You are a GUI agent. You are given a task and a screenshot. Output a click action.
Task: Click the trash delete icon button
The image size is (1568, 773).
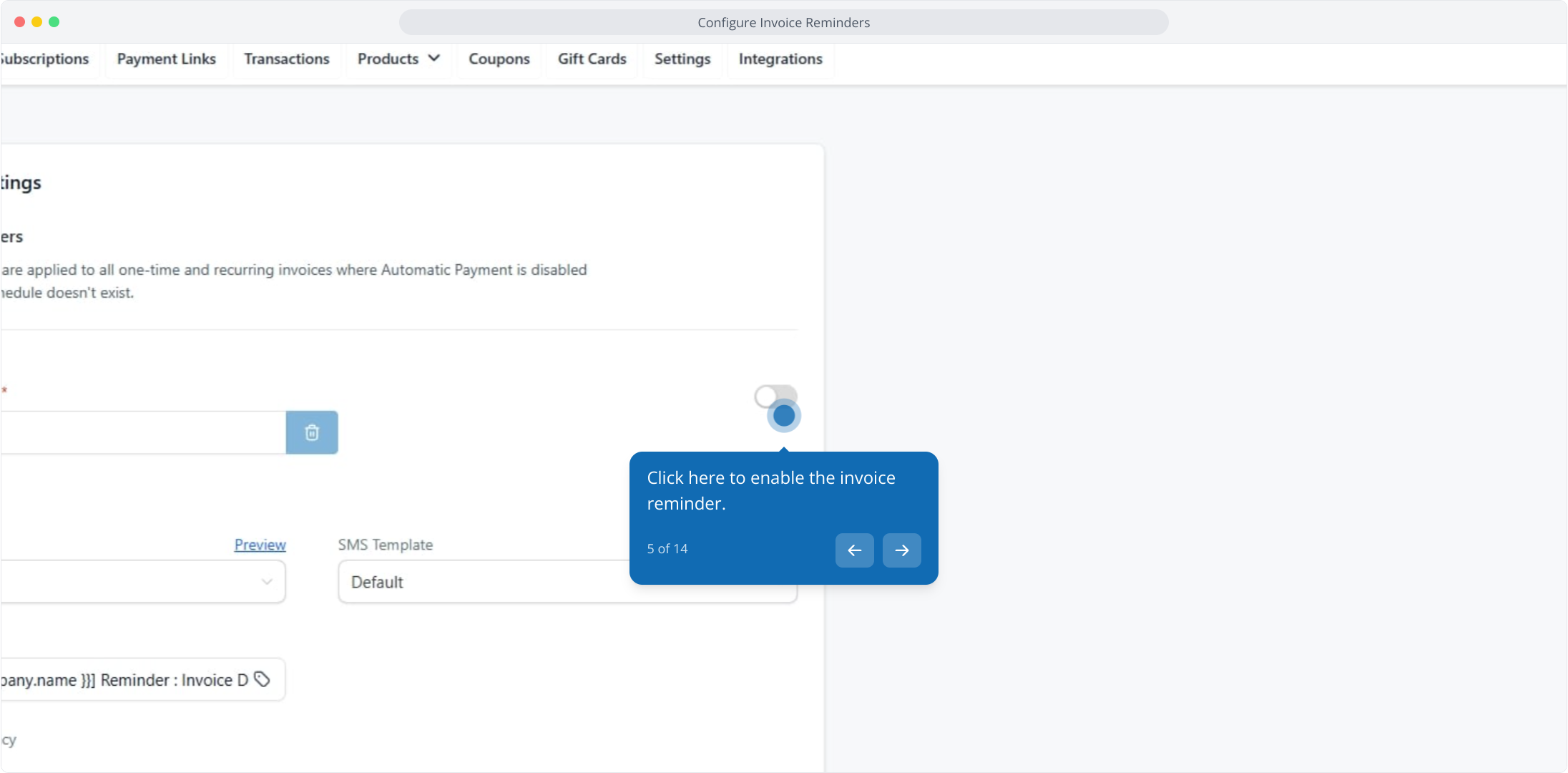312,432
